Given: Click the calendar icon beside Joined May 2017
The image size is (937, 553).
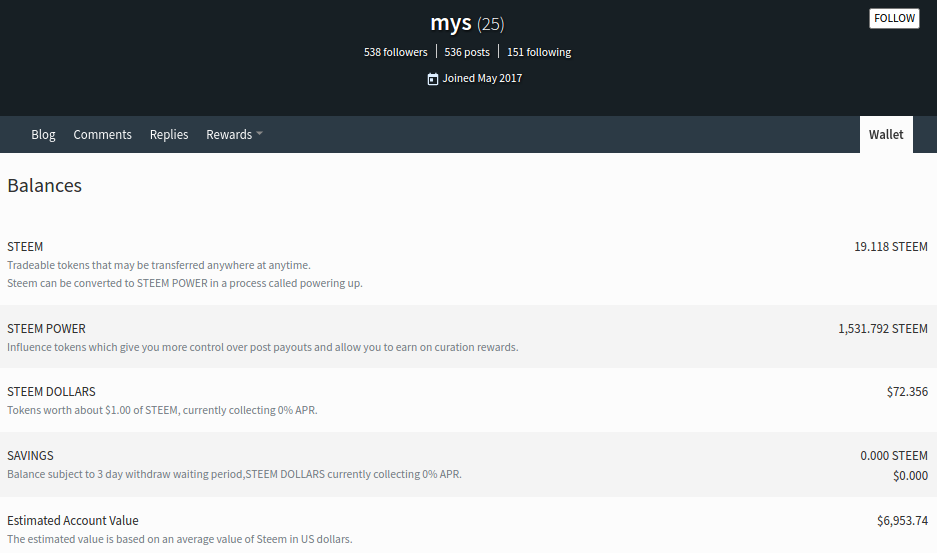Looking at the screenshot, I should tap(433, 79).
